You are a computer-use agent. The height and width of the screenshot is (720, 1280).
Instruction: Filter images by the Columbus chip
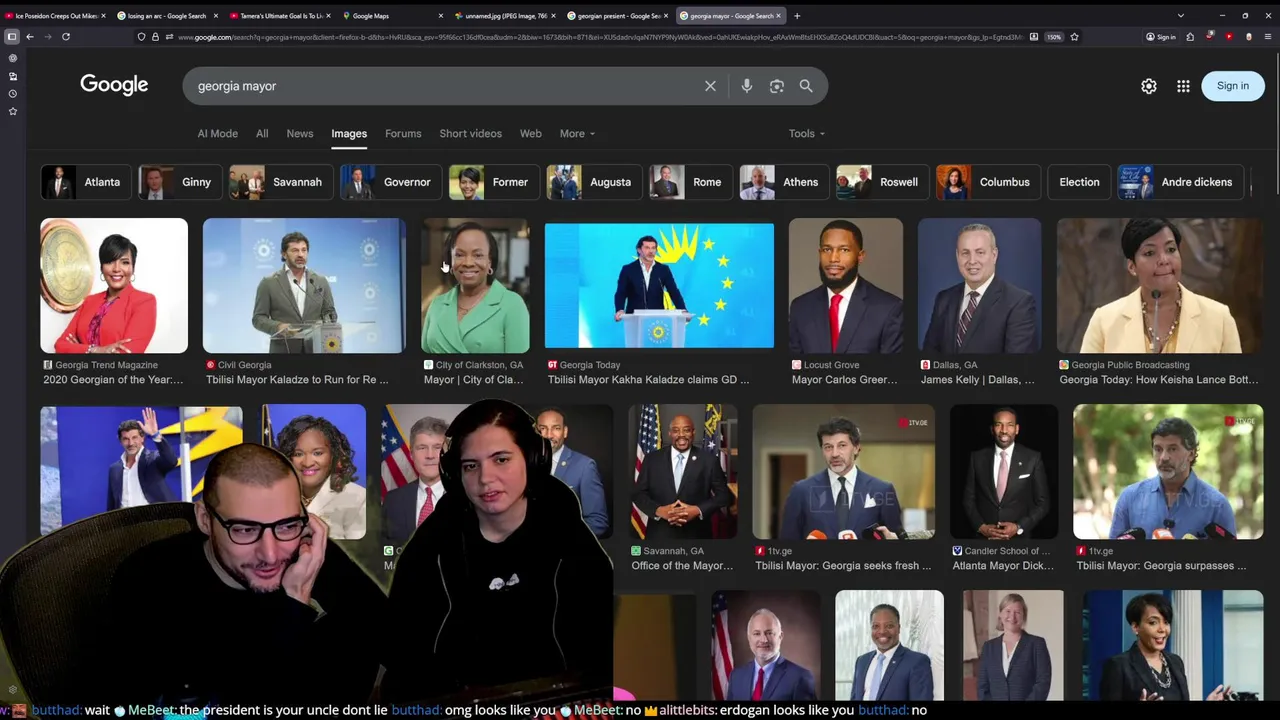click(988, 182)
